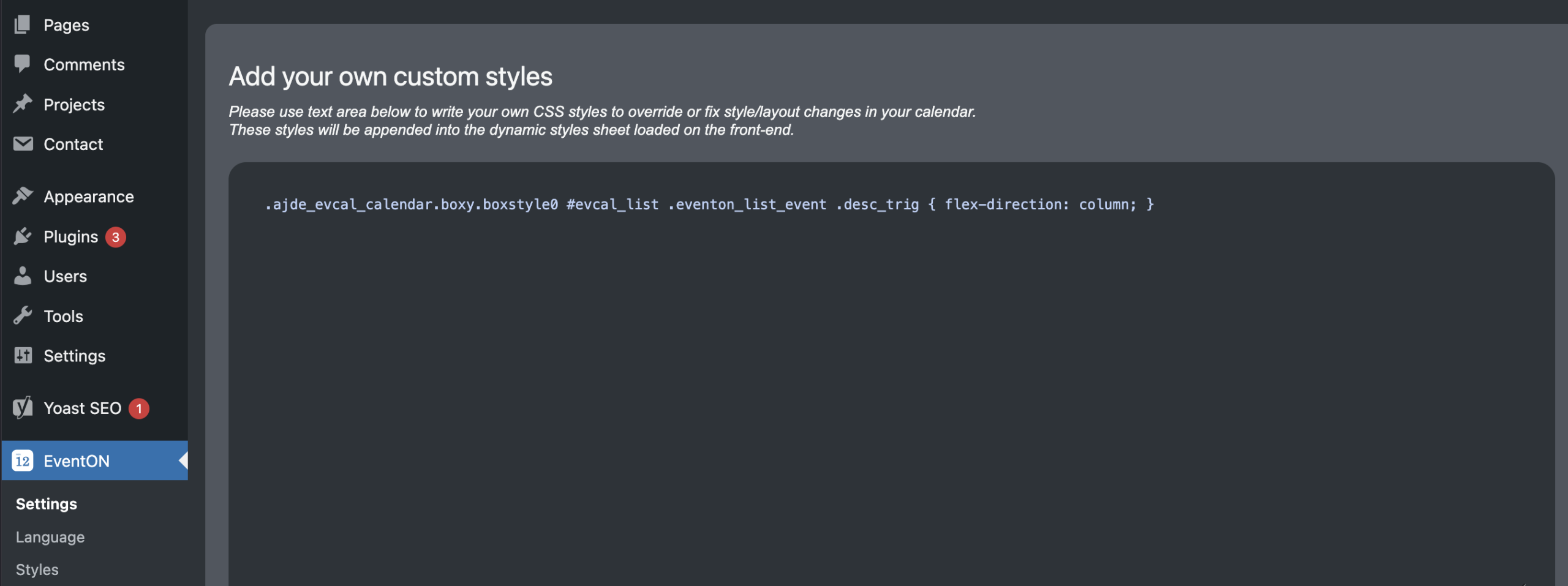Screen dimensions: 1568x586
Task: Click the EventON calendar icon
Action: [x=23, y=460]
